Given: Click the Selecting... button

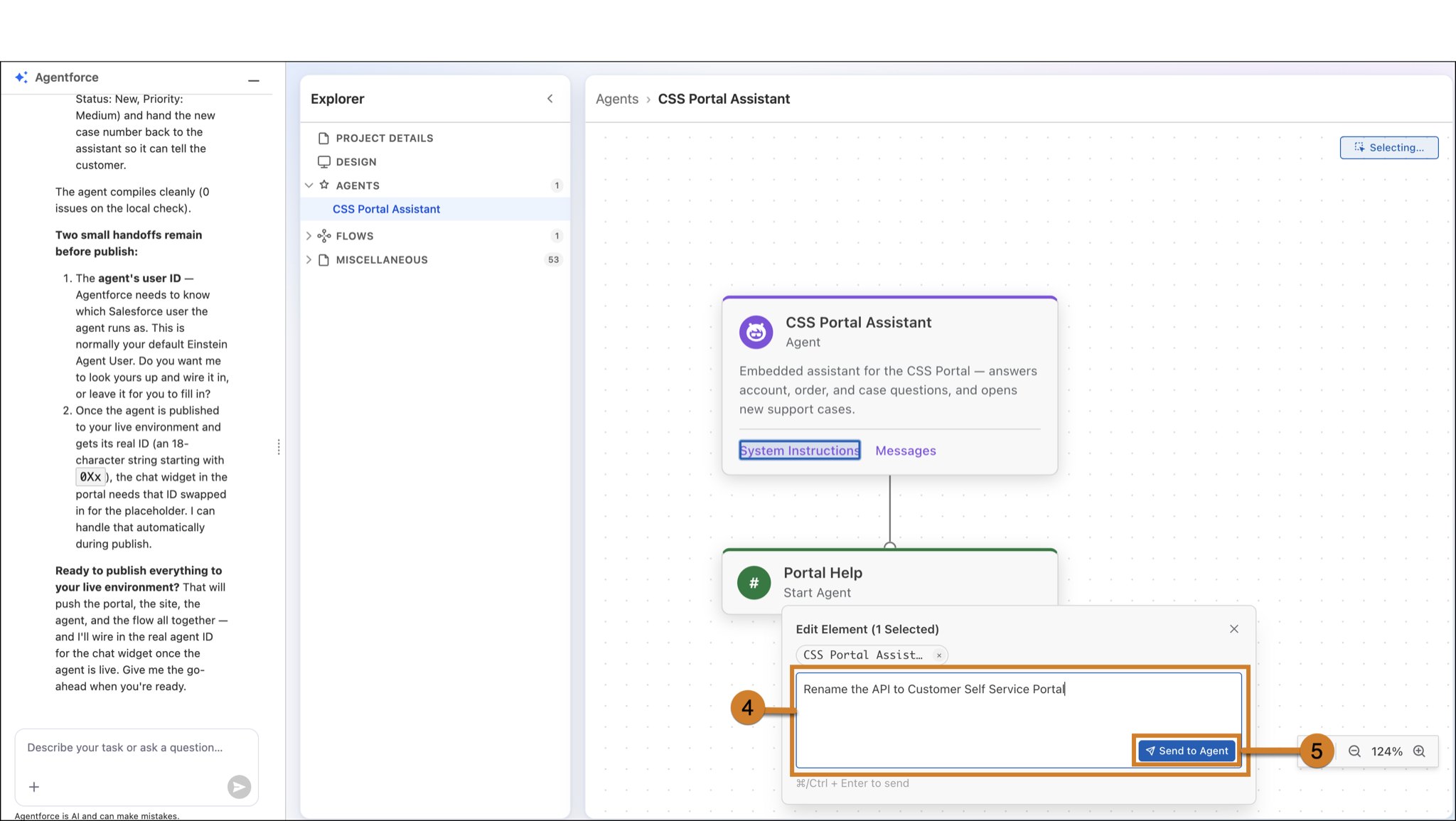Looking at the screenshot, I should click(x=1388, y=147).
